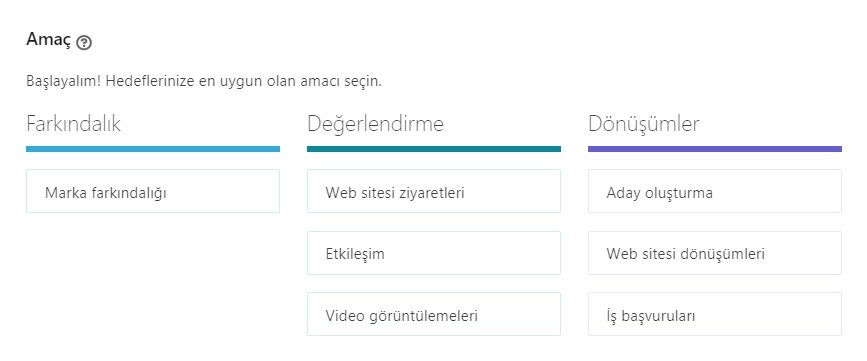The height and width of the screenshot is (361, 867).
Task: Click the Değerlendirme column heading
Action: 375,124
